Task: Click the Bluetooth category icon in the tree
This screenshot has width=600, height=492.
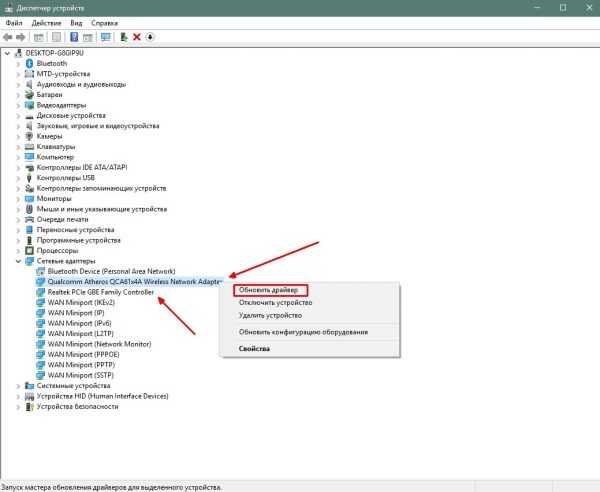Action: click(x=29, y=64)
